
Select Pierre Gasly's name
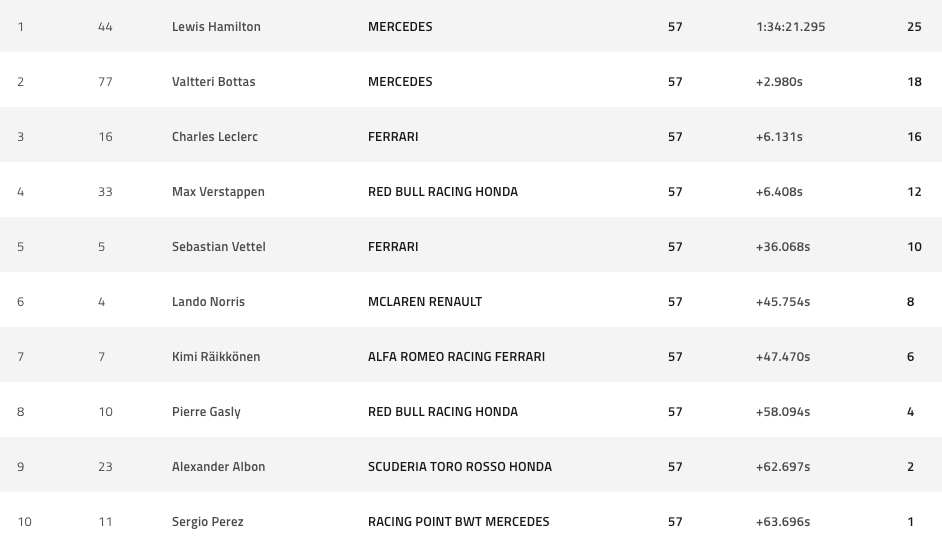coord(206,412)
